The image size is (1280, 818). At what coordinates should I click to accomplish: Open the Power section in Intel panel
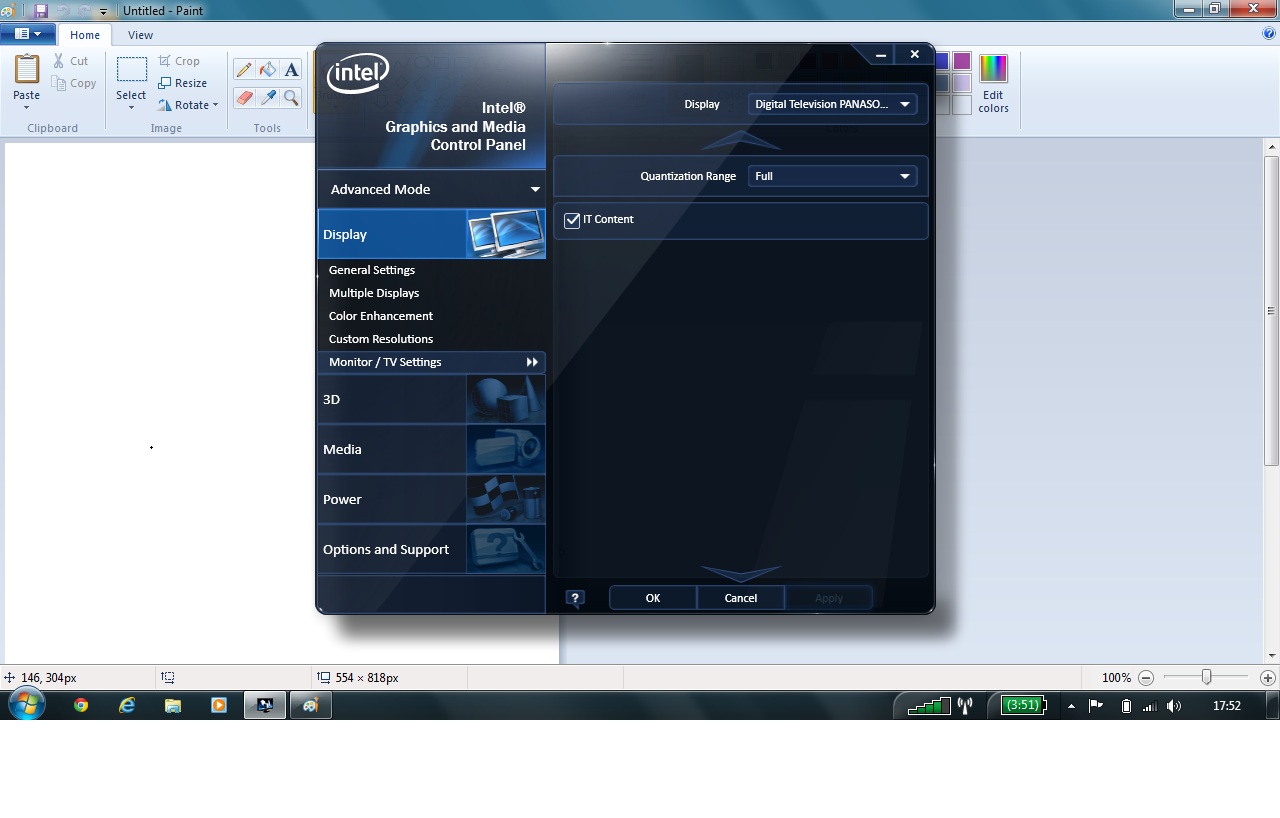(431, 499)
